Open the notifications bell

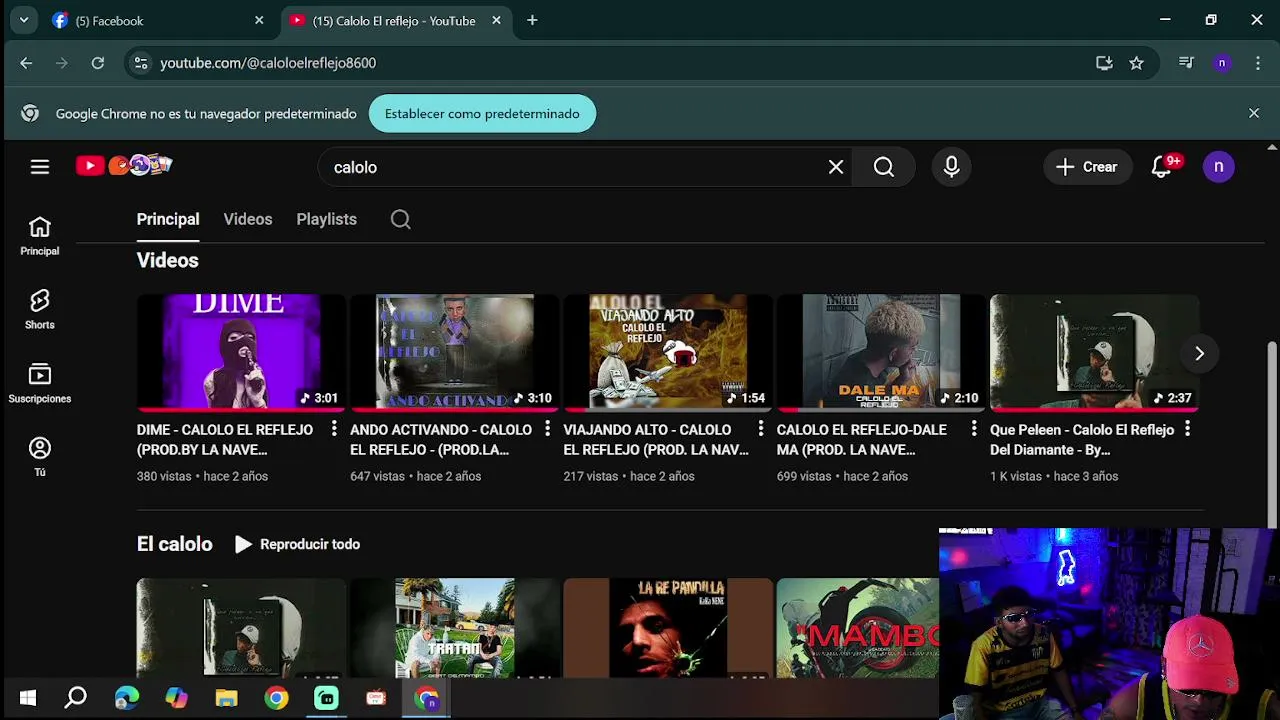[1162, 167]
